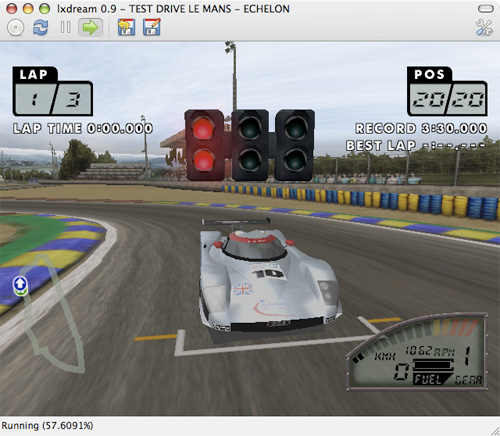
Task: Reset the emulator with the blue arrows icon
Action: click(x=40, y=27)
